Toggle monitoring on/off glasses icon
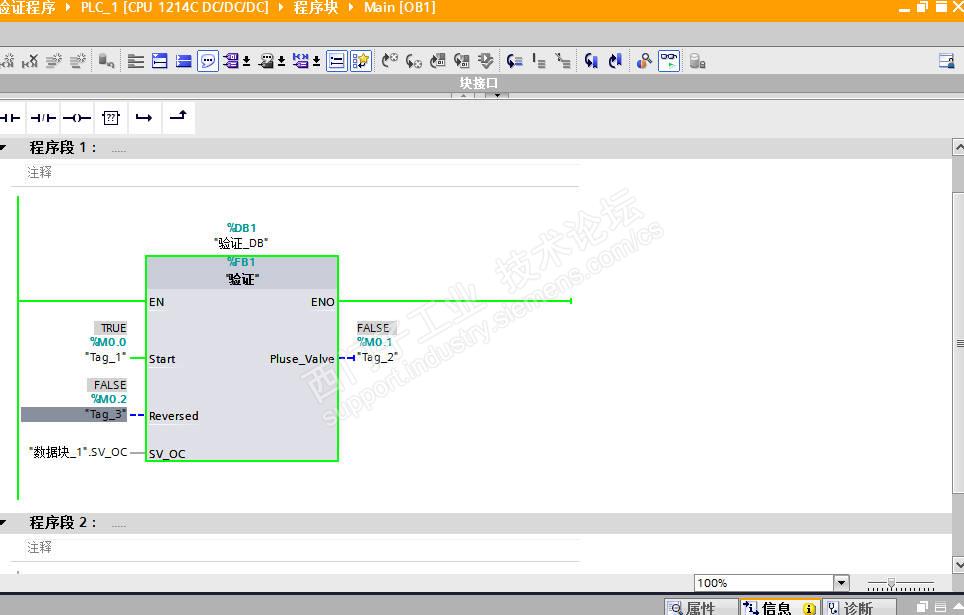The image size is (964, 615). tap(669, 61)
